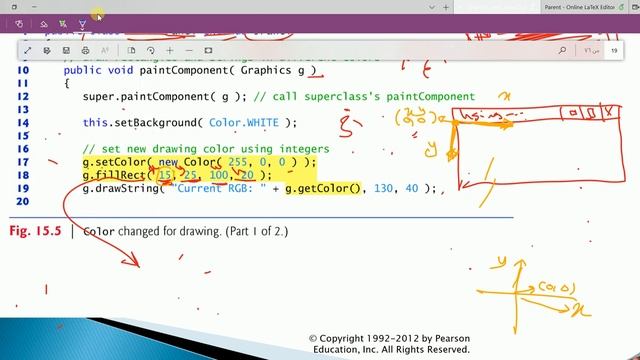Switch to the tab with camera icon
This screenshot has width=640, height=360.
pyautogui.click(x=634, y=7)
